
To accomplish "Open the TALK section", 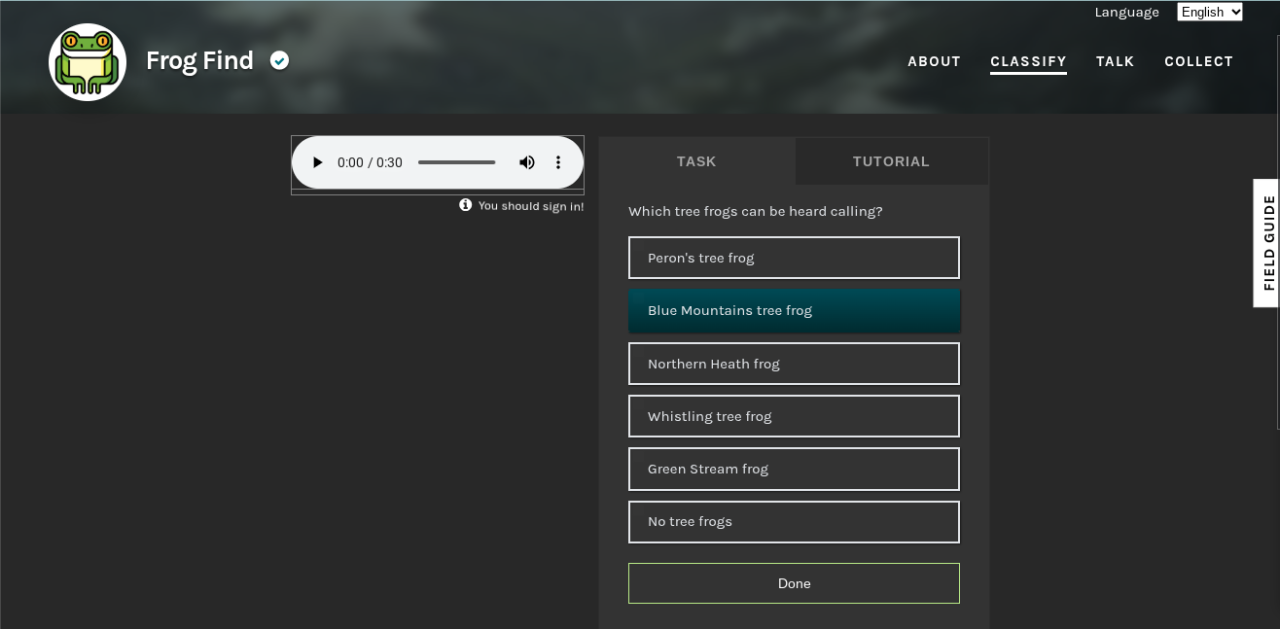I will [1115, 61].
